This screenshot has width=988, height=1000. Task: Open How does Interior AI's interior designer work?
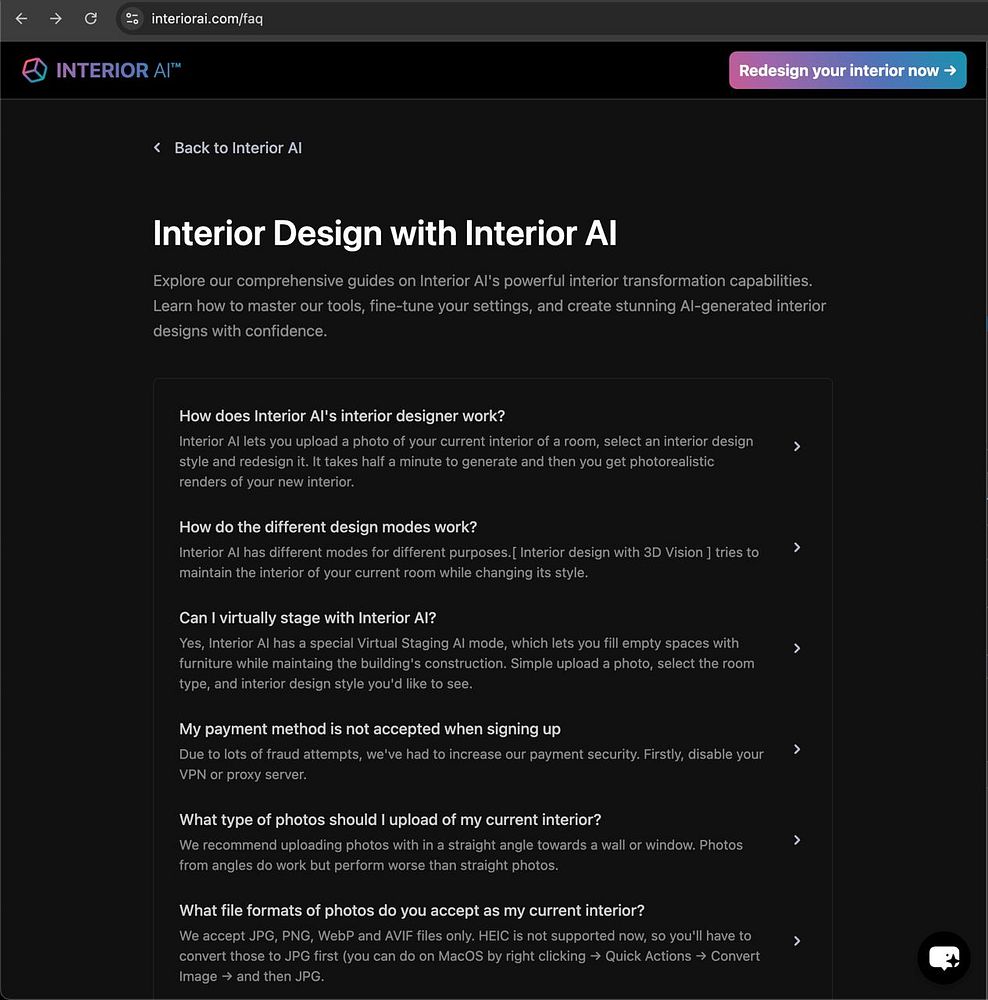tap(342, 416)
